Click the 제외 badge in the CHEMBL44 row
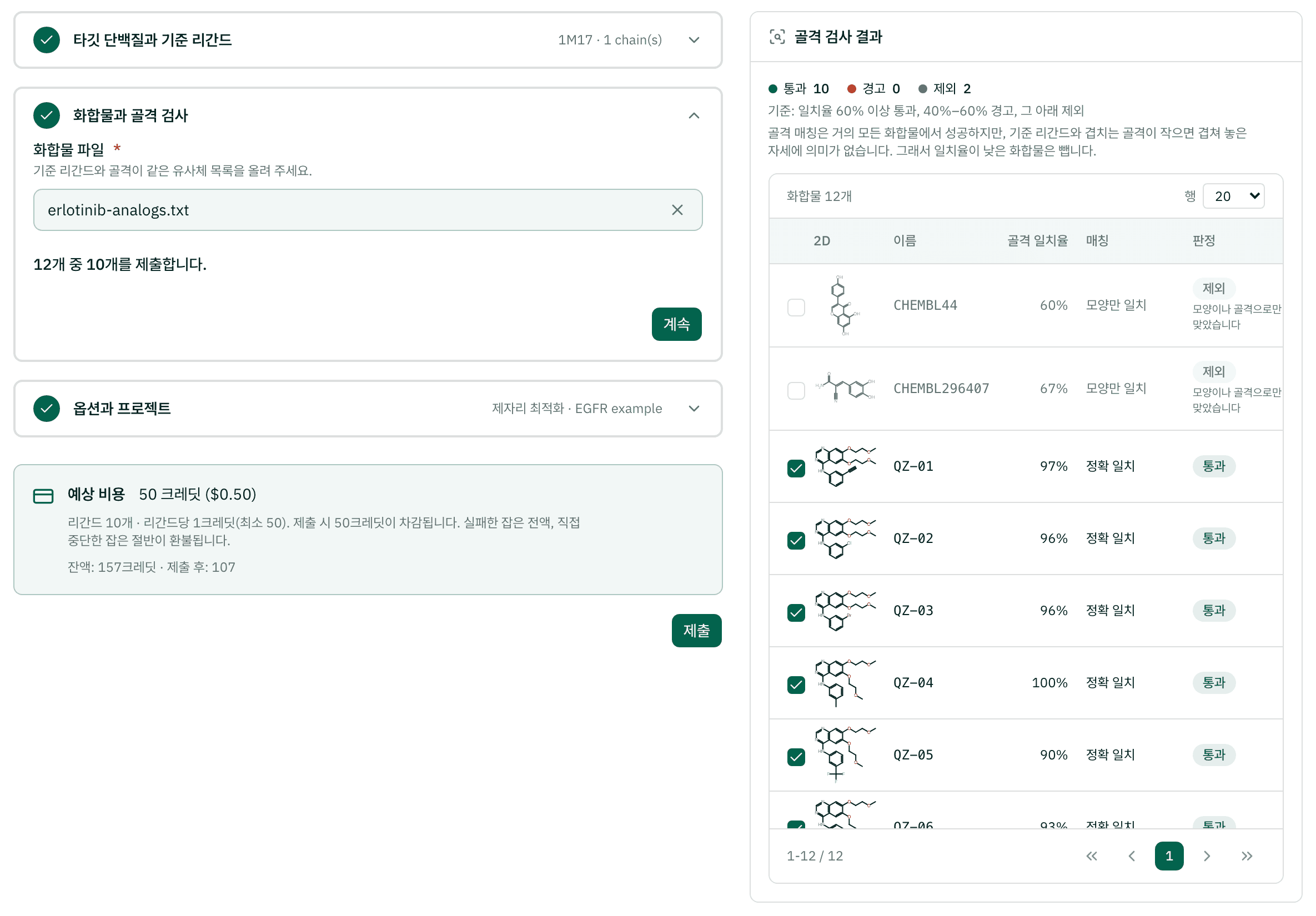Screen dimensions: 1316x916 tap(1213, 288)
